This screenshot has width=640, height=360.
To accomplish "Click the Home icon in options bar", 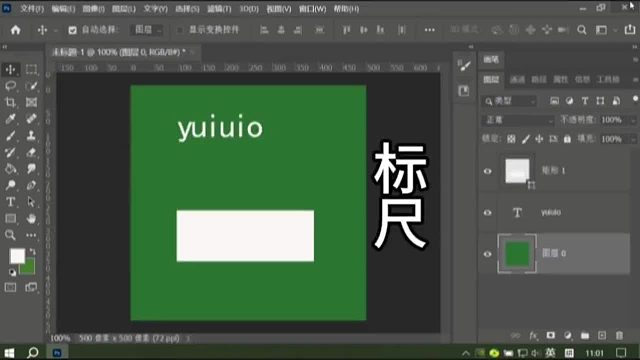I will pyautogui.click(x=16, y=30).
